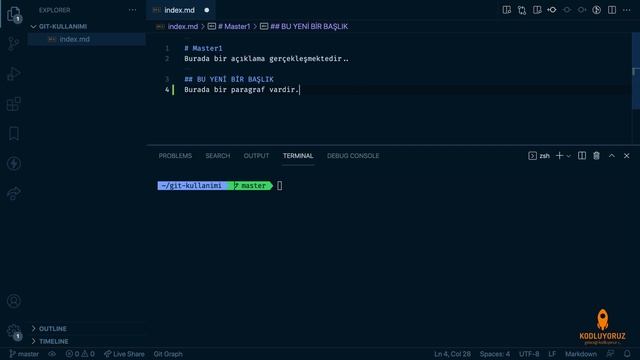
Task: Open Explorer views and more actions ellipsis
Action: (x=132, y=10)
